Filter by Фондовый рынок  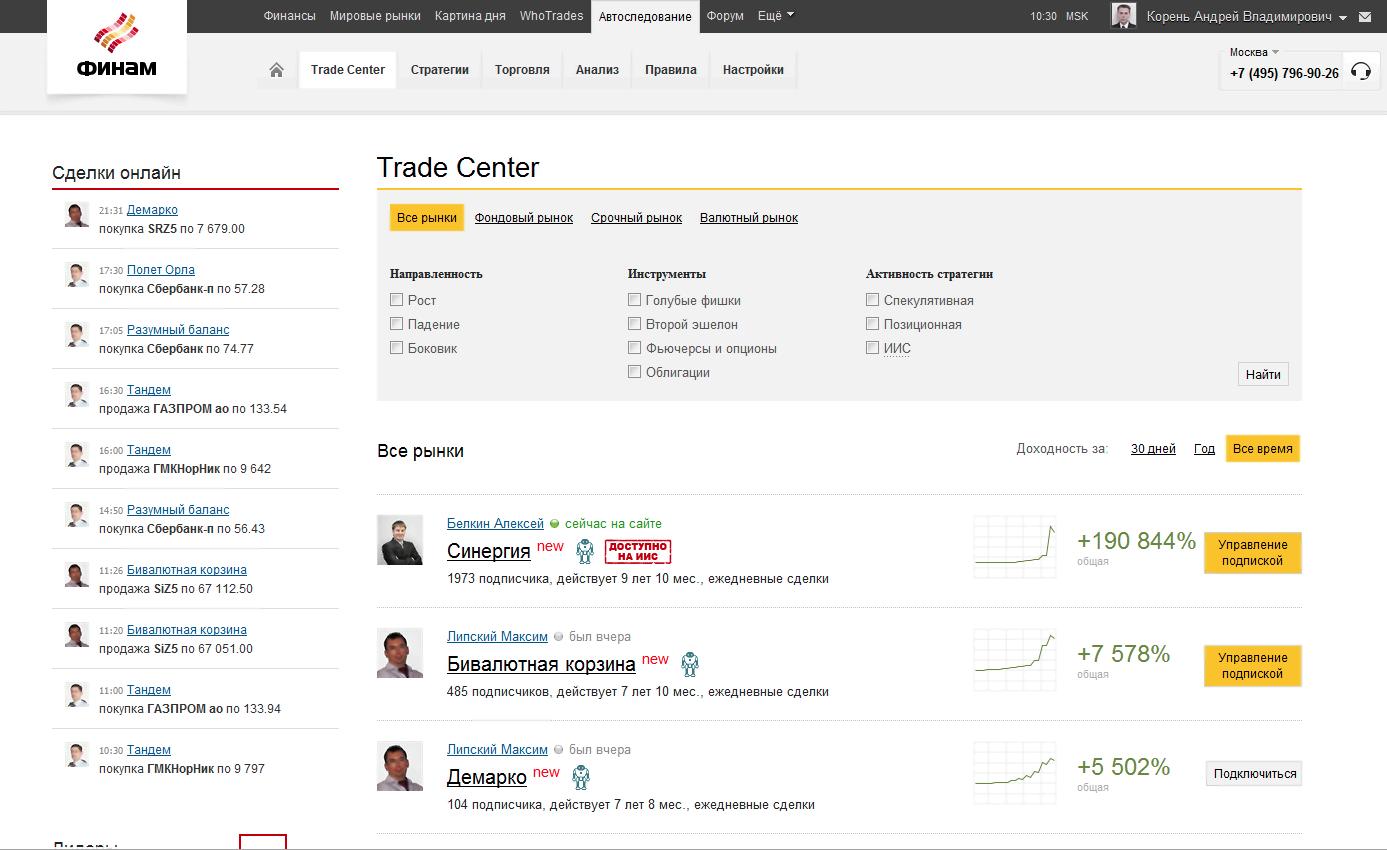pyautogui.click(x=524, y=218)
